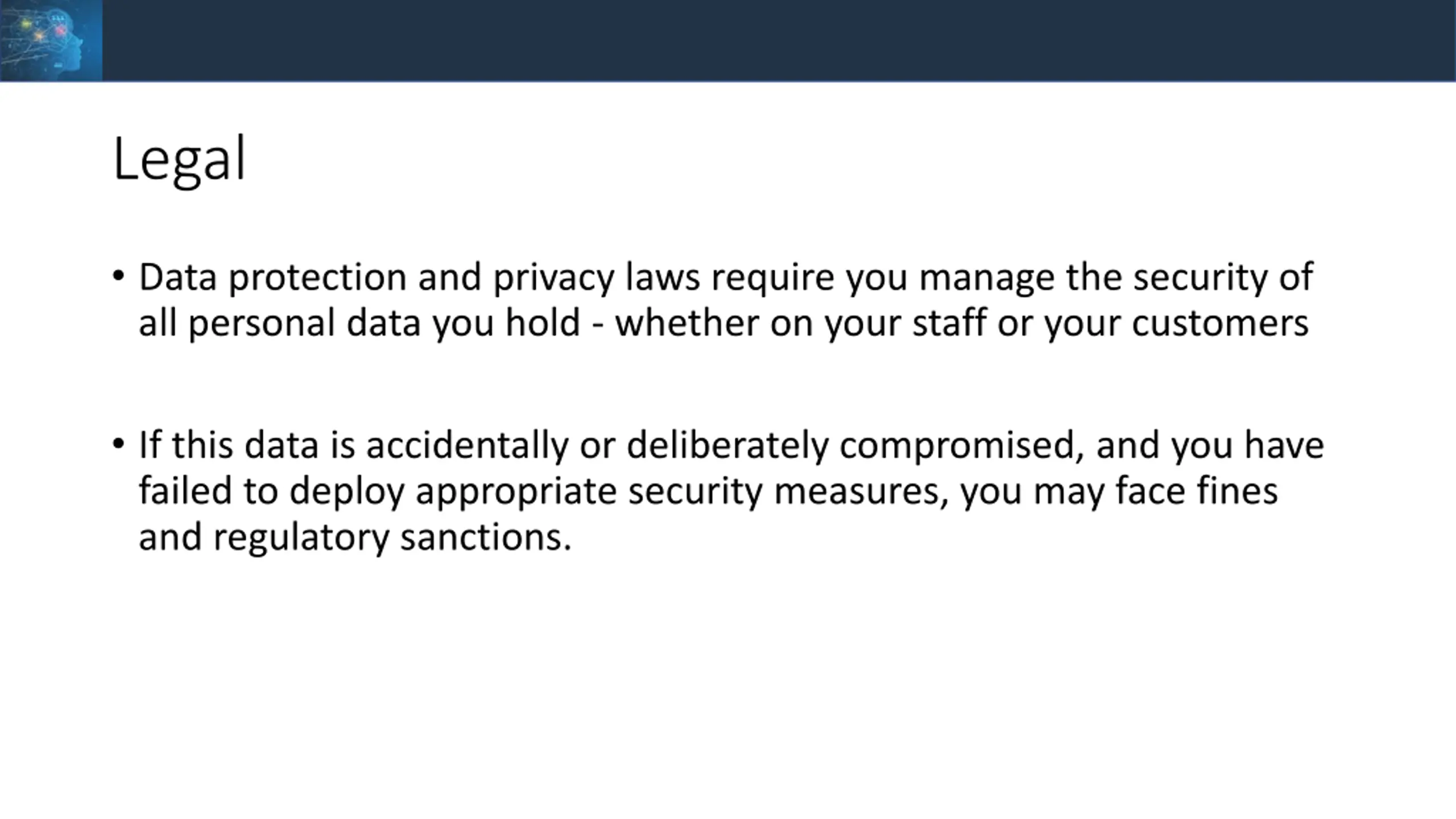Click 'security of' ending the first line

coord(1223,279)
